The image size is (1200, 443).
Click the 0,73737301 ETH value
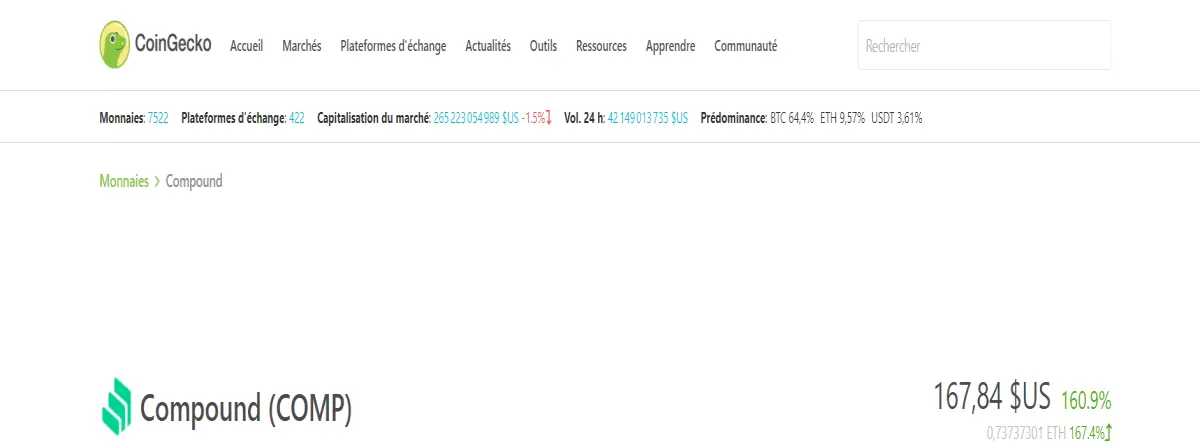pos(1026,433)
